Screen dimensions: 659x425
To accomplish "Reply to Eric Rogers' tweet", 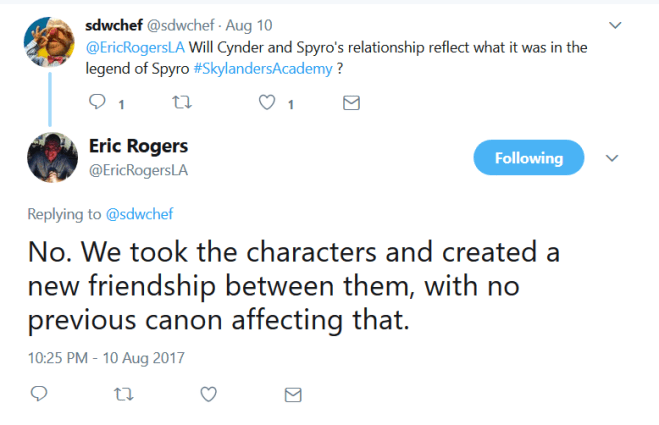I will 40,395.
